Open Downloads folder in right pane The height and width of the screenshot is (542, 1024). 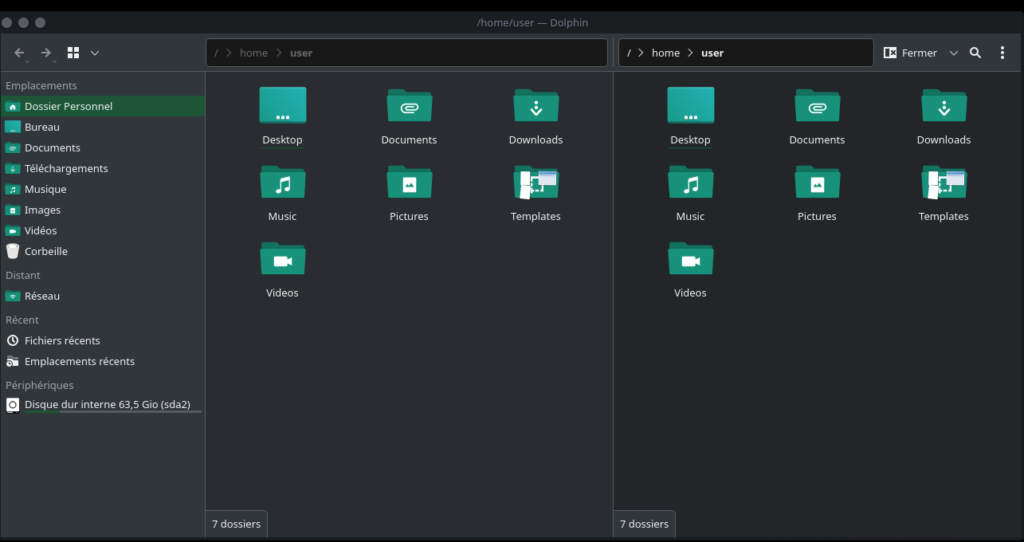pos(943,116)
